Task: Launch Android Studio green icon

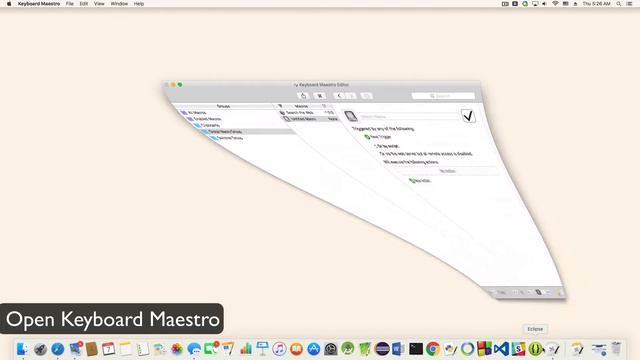Action: click(x=348, y=349)
